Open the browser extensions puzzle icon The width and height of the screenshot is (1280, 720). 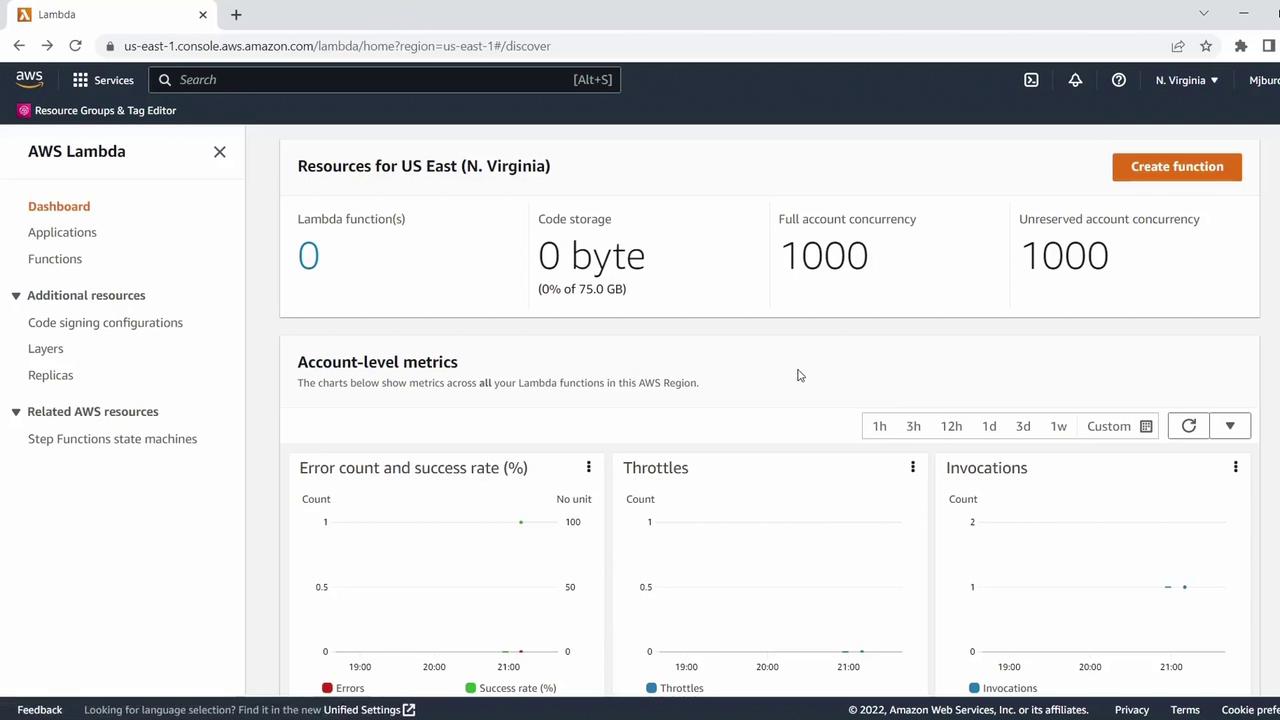(x=1241, y=46)
